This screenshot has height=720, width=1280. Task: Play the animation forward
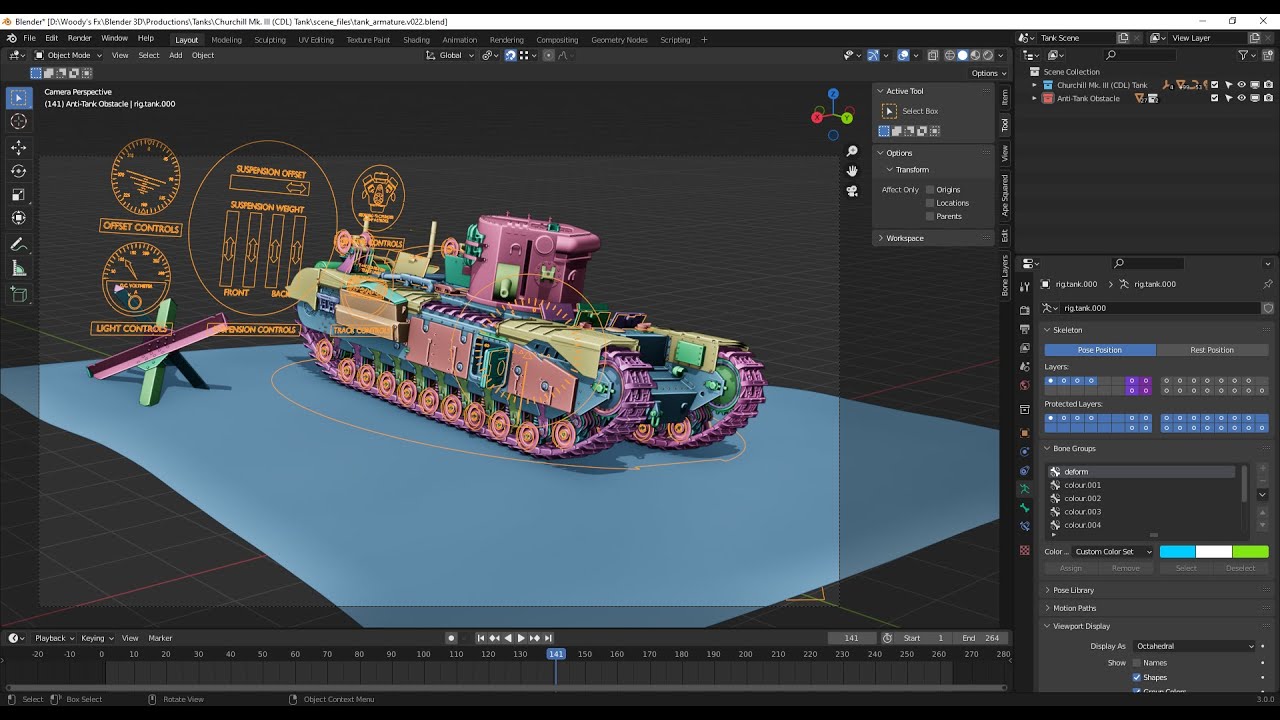pyautogui.click(x=521, y=638)
